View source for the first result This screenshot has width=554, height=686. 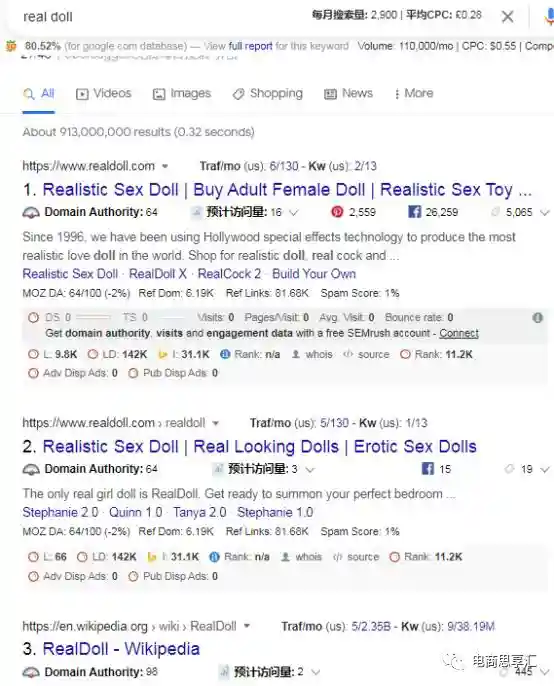366,354
